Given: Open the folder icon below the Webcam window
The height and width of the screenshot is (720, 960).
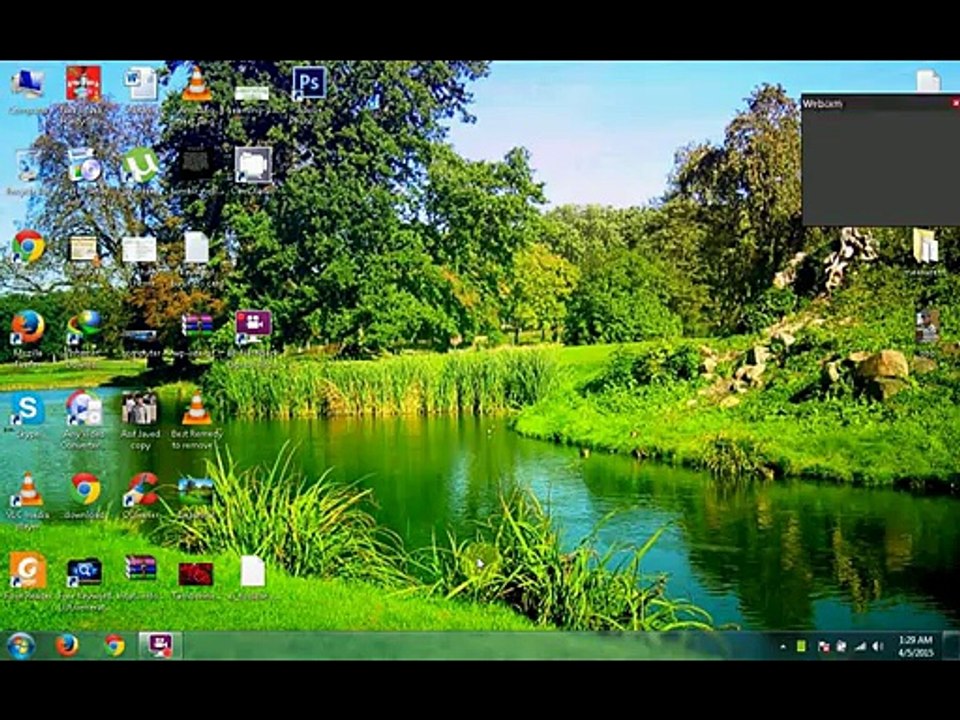Looking at the screenshot, I should click(925, 246).
